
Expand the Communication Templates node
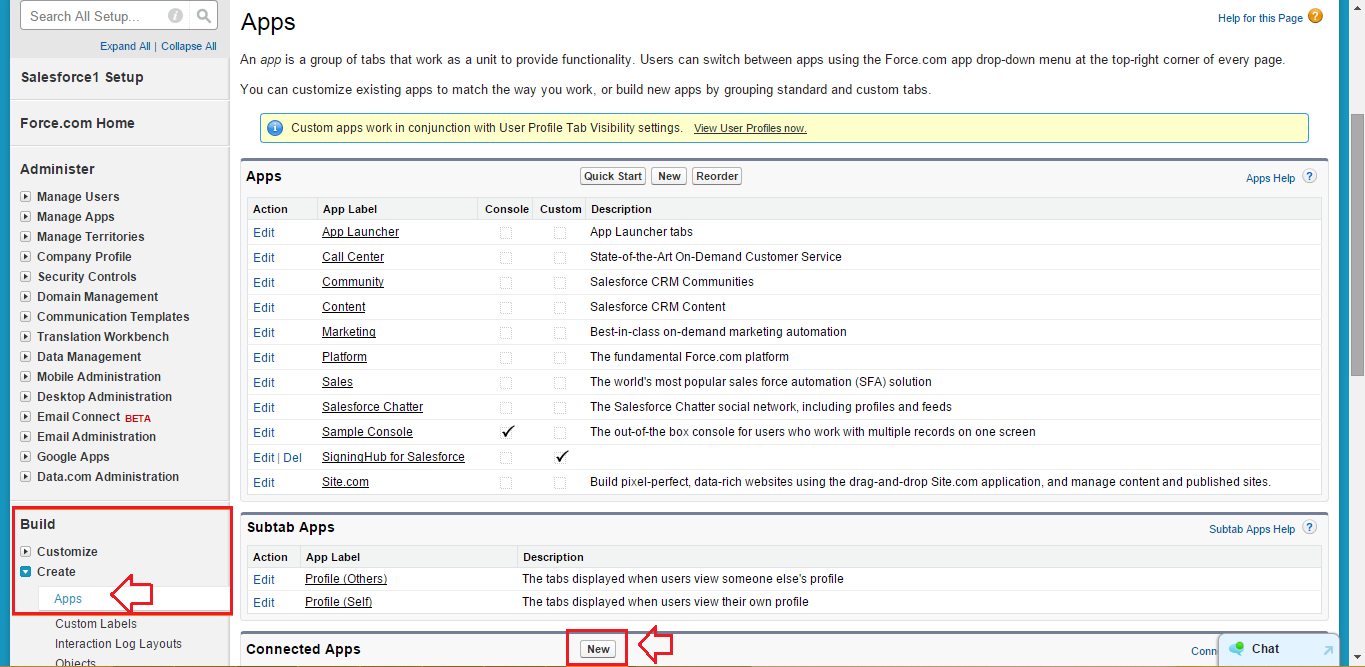pos(26,317)
